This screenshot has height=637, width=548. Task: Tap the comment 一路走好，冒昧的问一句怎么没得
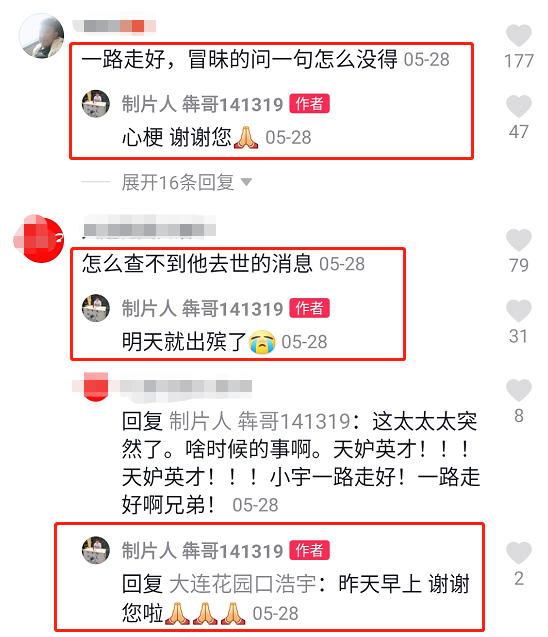point(239,59)
